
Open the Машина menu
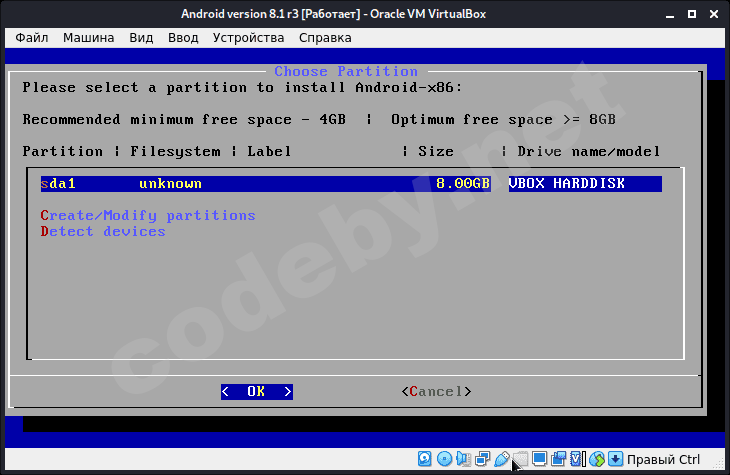(x=88, y=37)
